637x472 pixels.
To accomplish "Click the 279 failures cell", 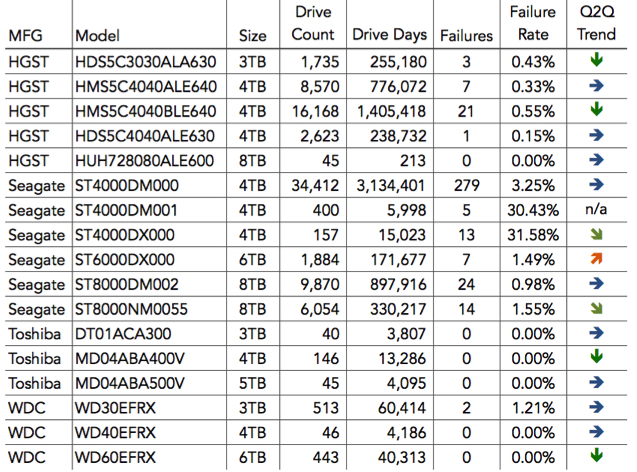I will [x=466, y=186].
